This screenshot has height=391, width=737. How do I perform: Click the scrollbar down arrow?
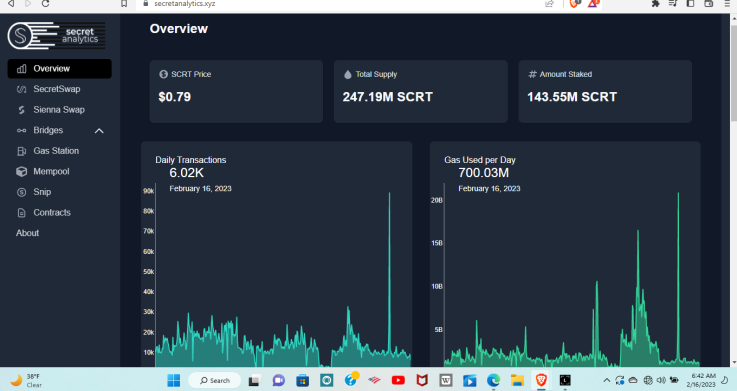click(733, 362)
